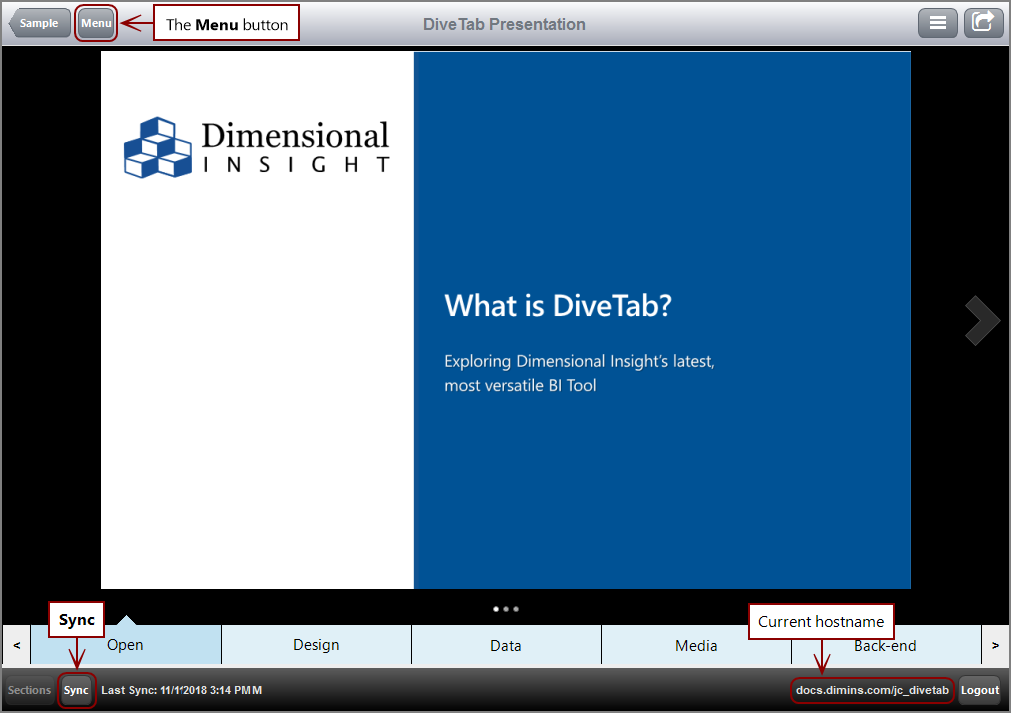Image resolution: width=1011 pixels, height=713 pixels.
Task: Click the Sections control in the bottom bar
Action: [28, 690]
